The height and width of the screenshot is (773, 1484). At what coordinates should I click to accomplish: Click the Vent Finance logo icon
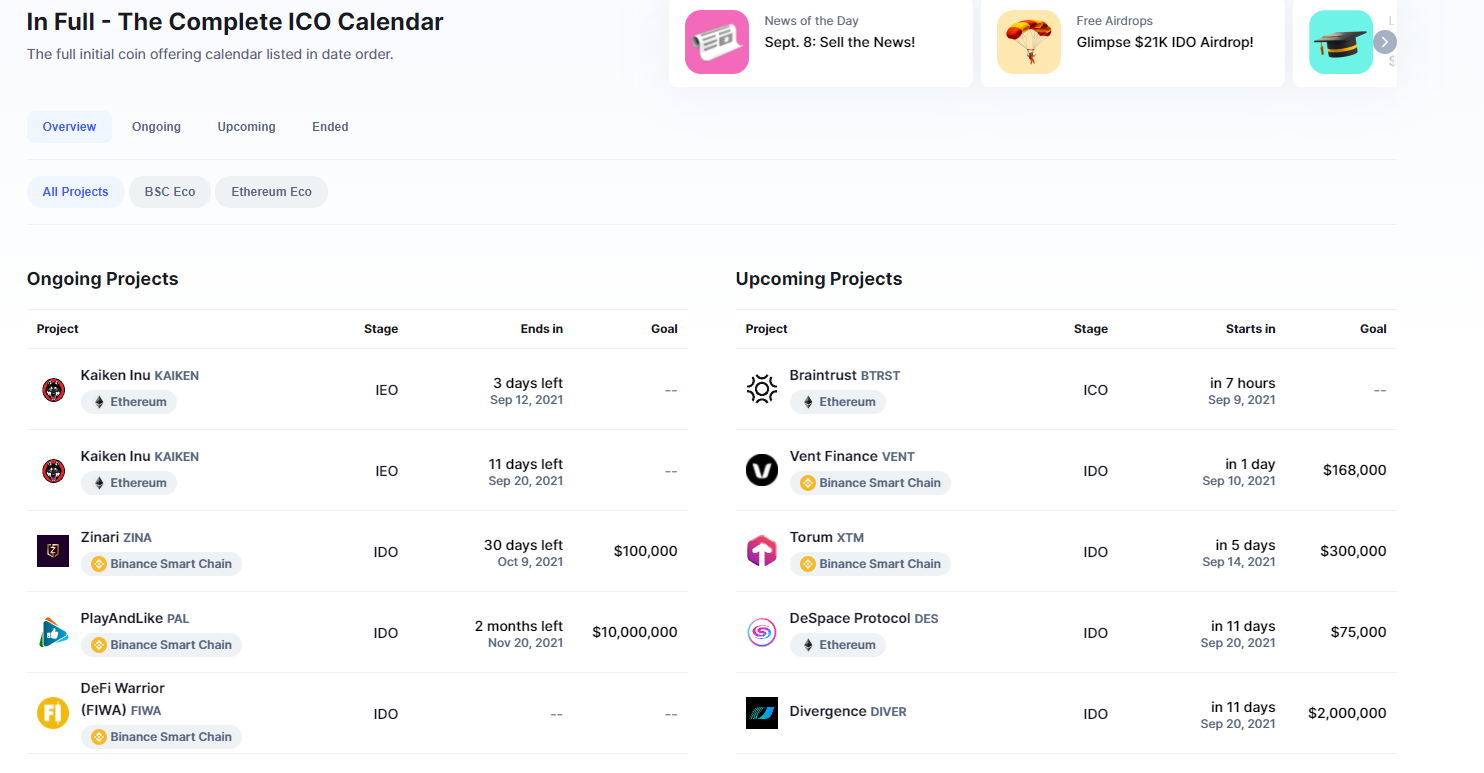[762, 470]
